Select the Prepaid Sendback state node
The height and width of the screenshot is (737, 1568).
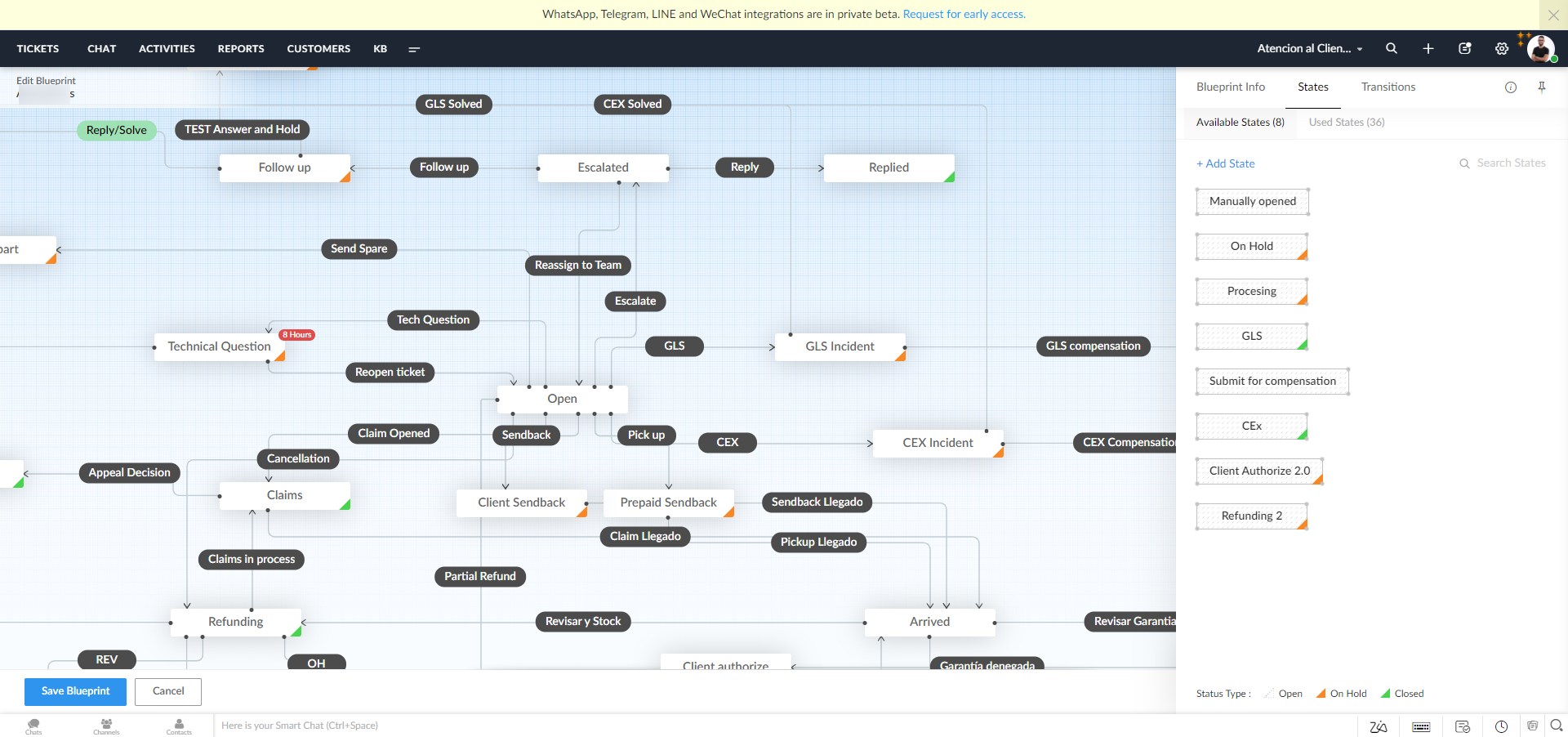click(668, 502)
